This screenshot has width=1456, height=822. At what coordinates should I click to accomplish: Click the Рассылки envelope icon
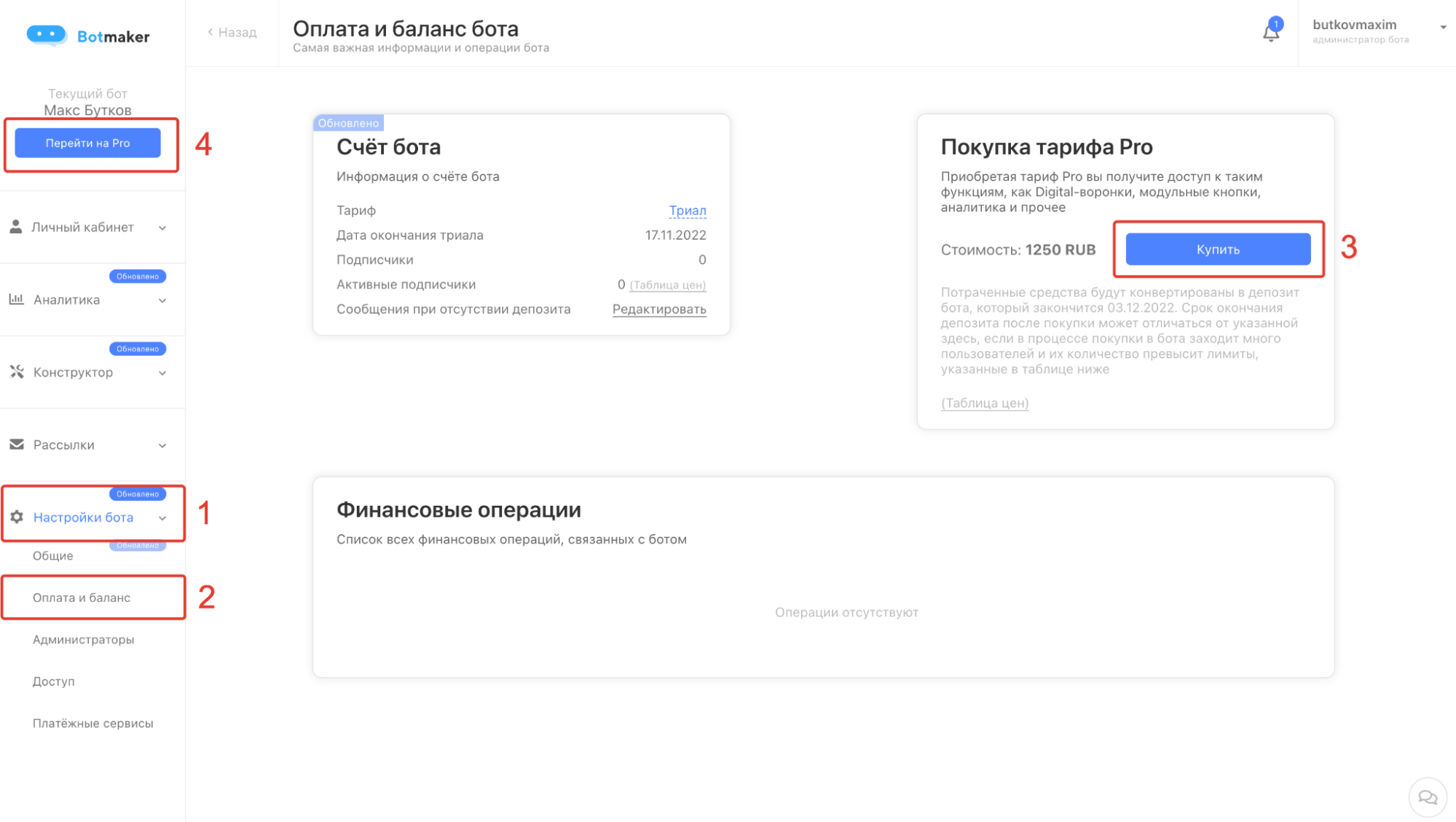17,445
